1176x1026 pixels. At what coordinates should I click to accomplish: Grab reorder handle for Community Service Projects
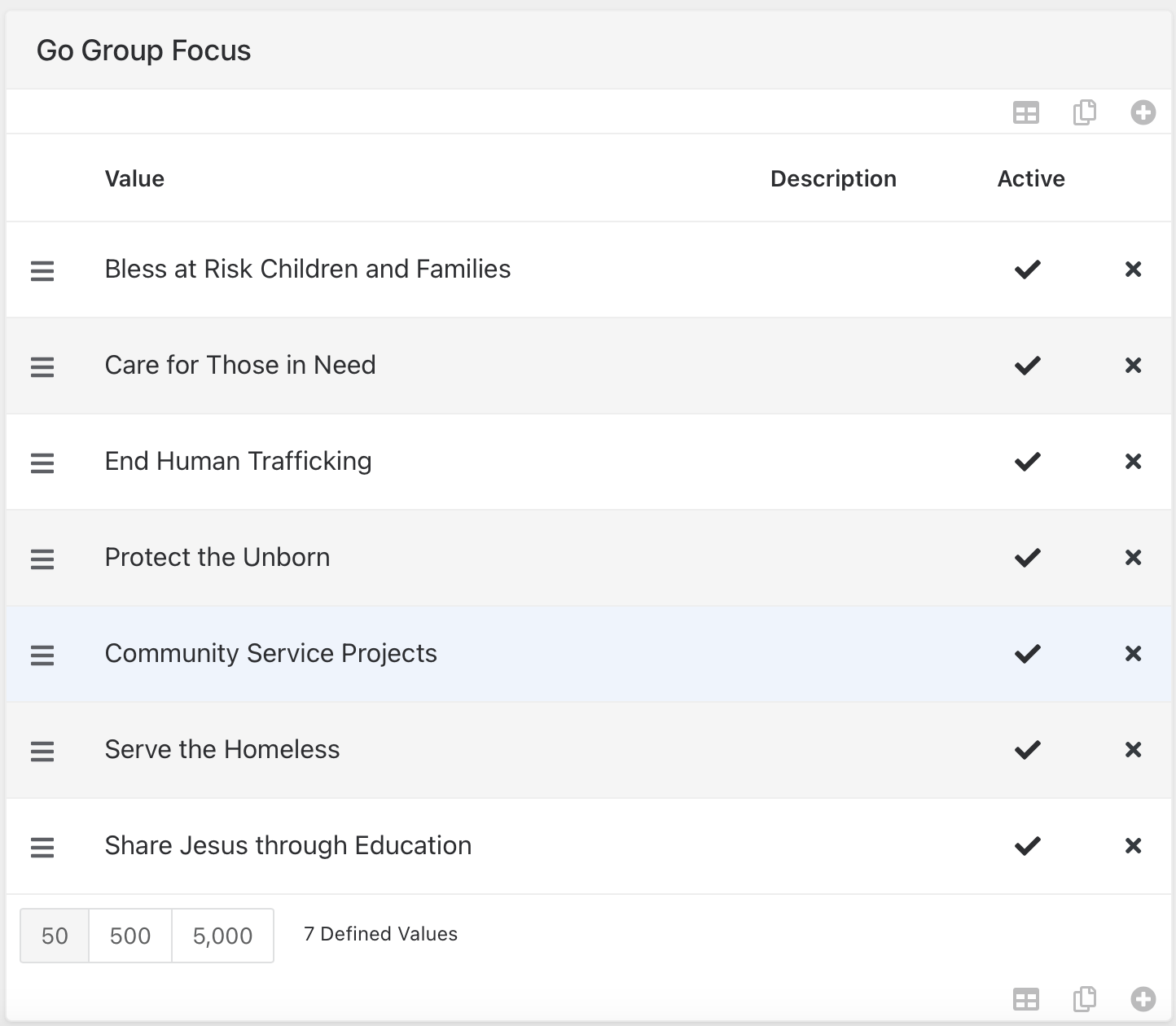coord(42,655)
